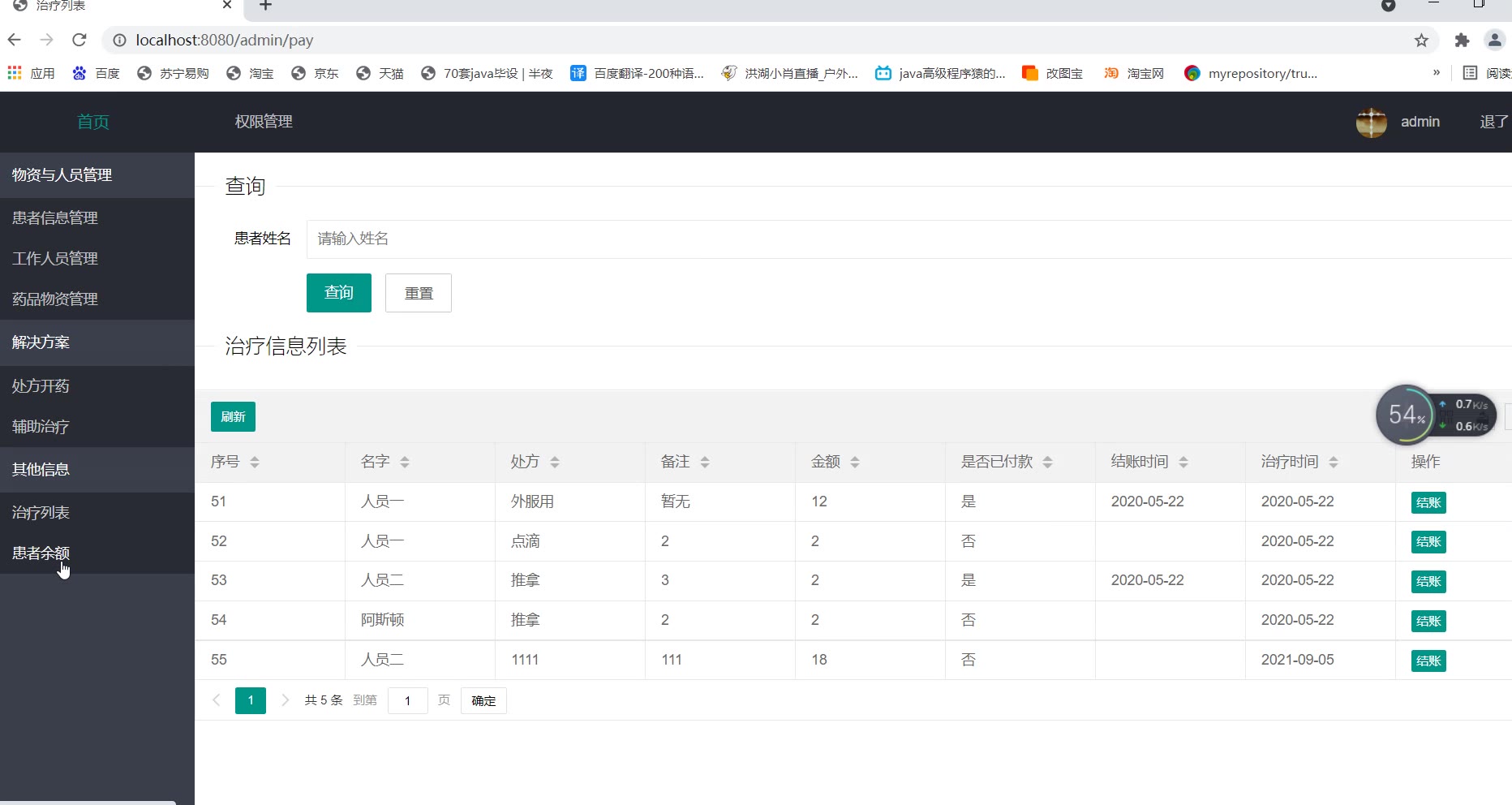The width and height of the screenshot is (1512, 805).
Task: Click the browser address bar URL
Action: click(224, 40)
